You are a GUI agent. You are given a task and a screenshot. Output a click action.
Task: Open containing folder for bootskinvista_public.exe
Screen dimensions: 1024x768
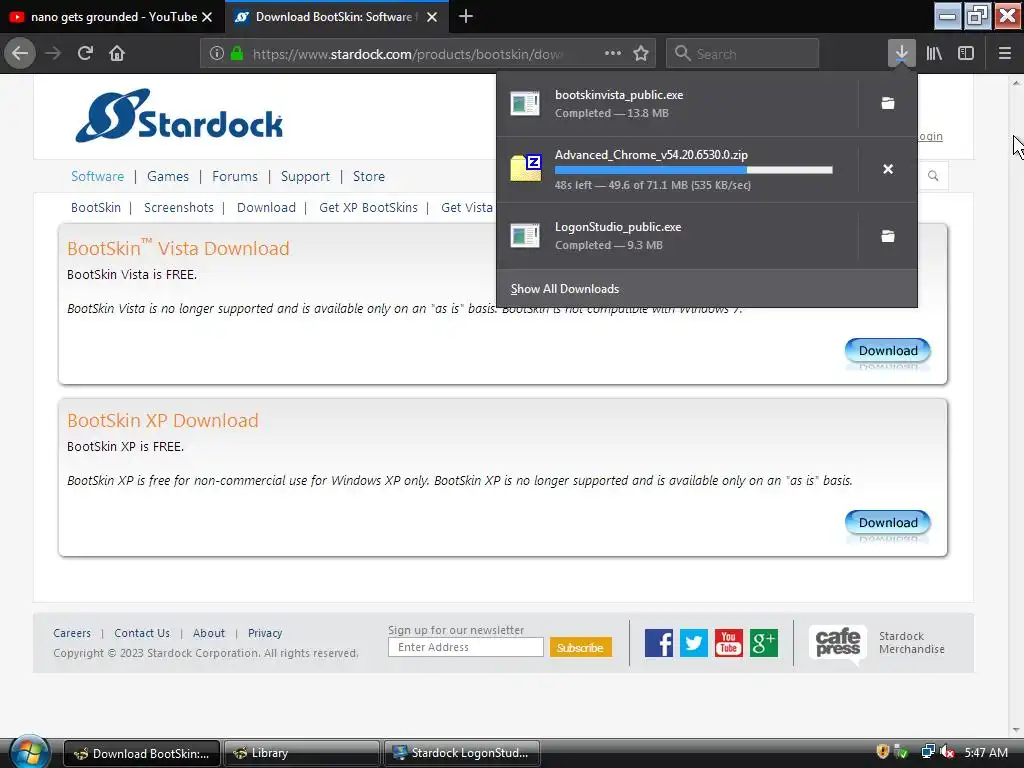(888, 103)
